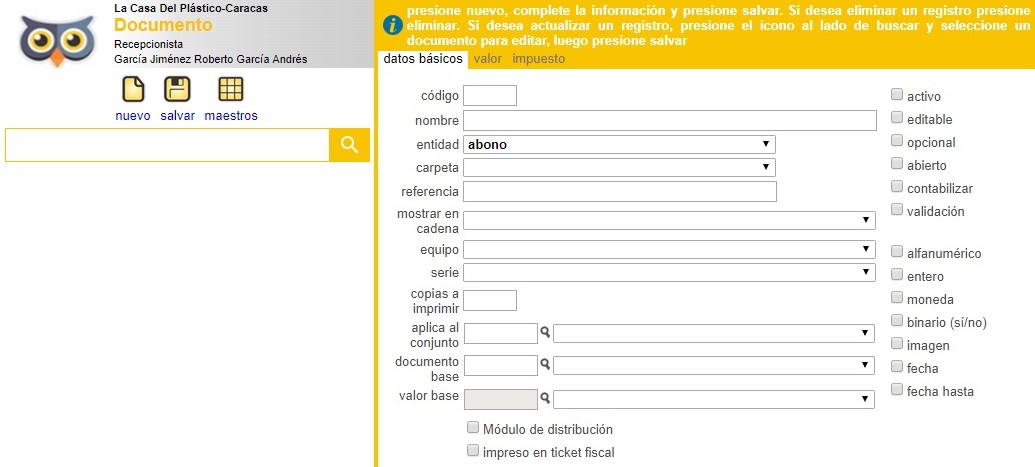Check the Módulo de distribución option
The image size is (1035, 467).
pyautogui.click(x=473, y=427)
